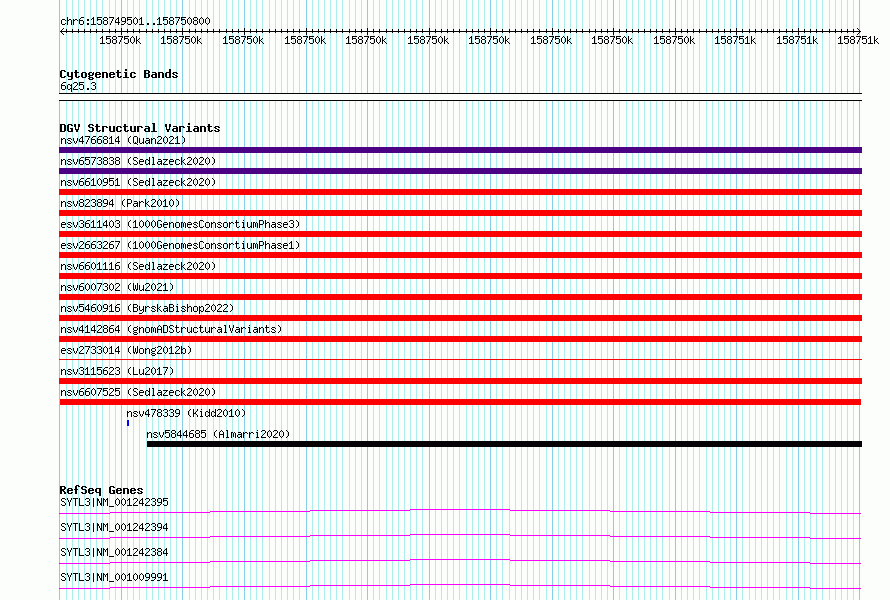This screenshot has height=600, width=890.
Task: Open esv3611403 (1000GenomesConsortiumPhase3) label
Action: pyautogui.click(x=180, y=224)
